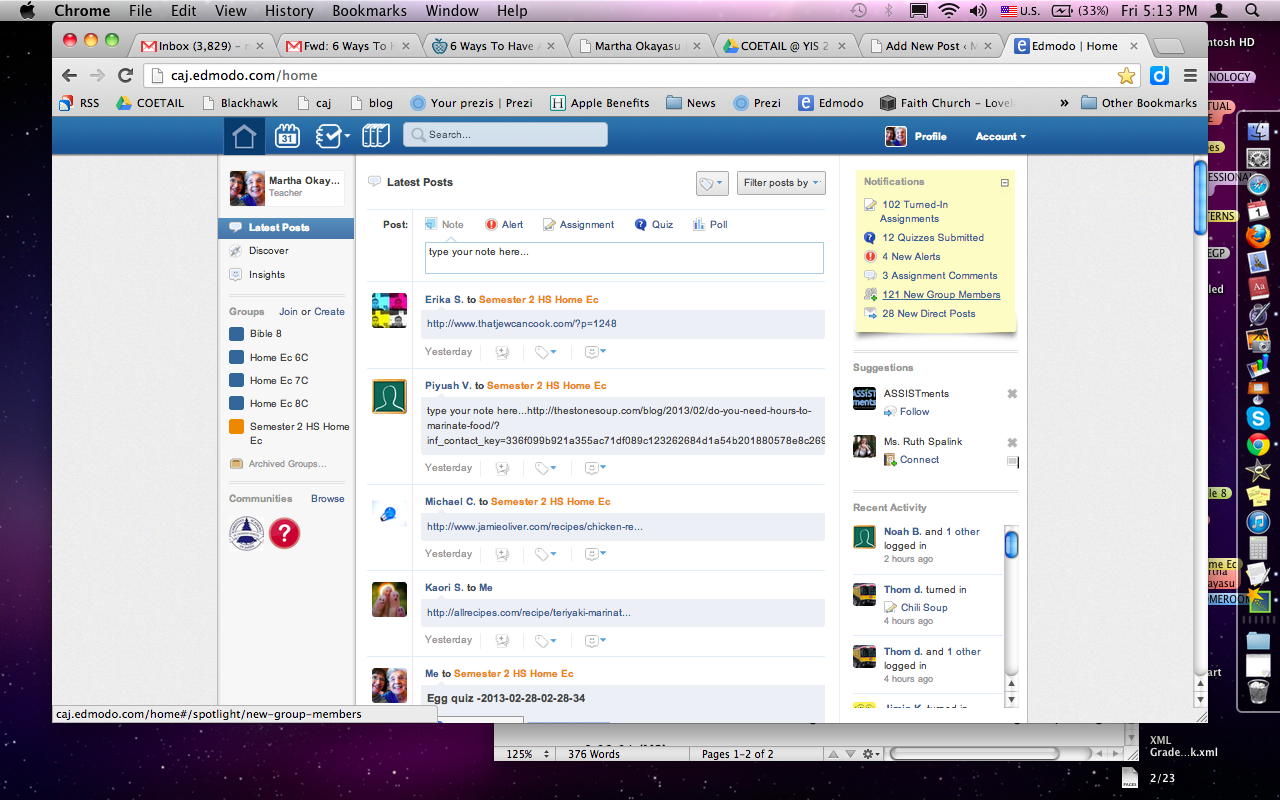Viewport: 1280px width, 800px height.
Task: Open thatjewcancook.com link in Erika's post
Action: (521, 324)
